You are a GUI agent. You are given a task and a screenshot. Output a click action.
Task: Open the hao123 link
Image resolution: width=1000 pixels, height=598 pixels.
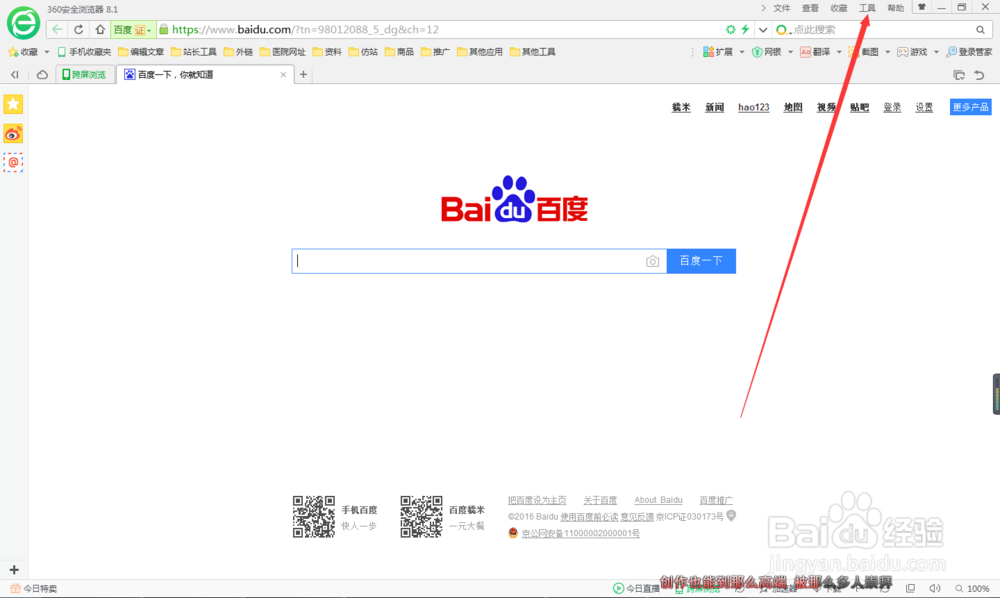coord(753,106)
